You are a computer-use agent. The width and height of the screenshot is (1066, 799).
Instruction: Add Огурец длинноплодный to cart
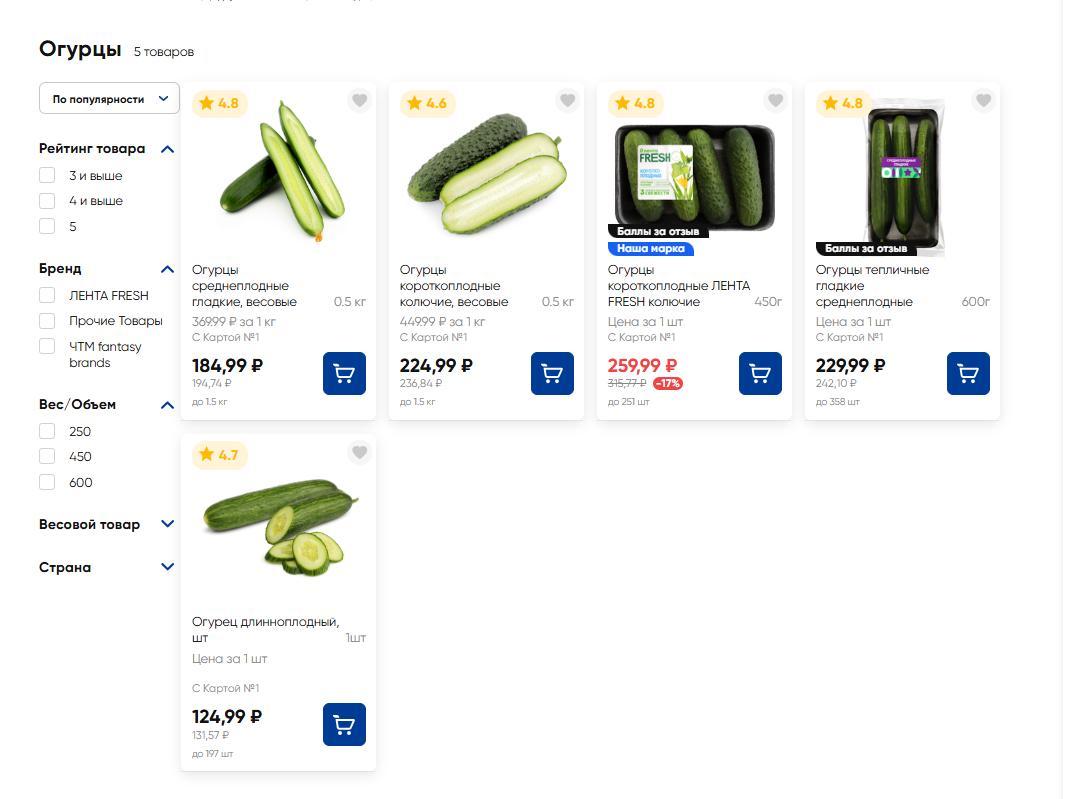click(x=344, y=725)
